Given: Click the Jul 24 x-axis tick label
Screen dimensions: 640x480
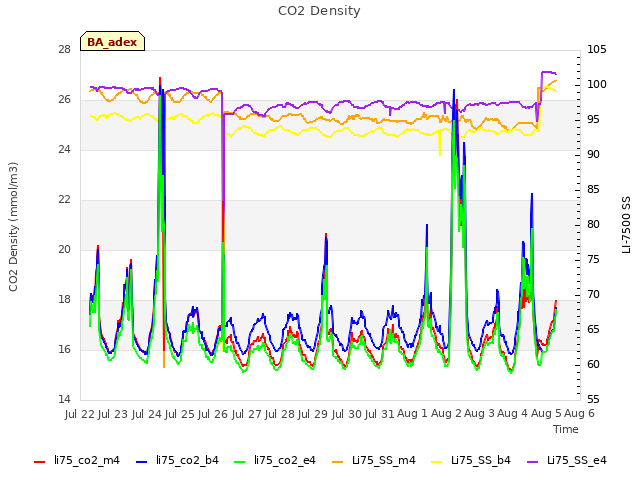Looking at the screenshot, I should pos(147,414).
